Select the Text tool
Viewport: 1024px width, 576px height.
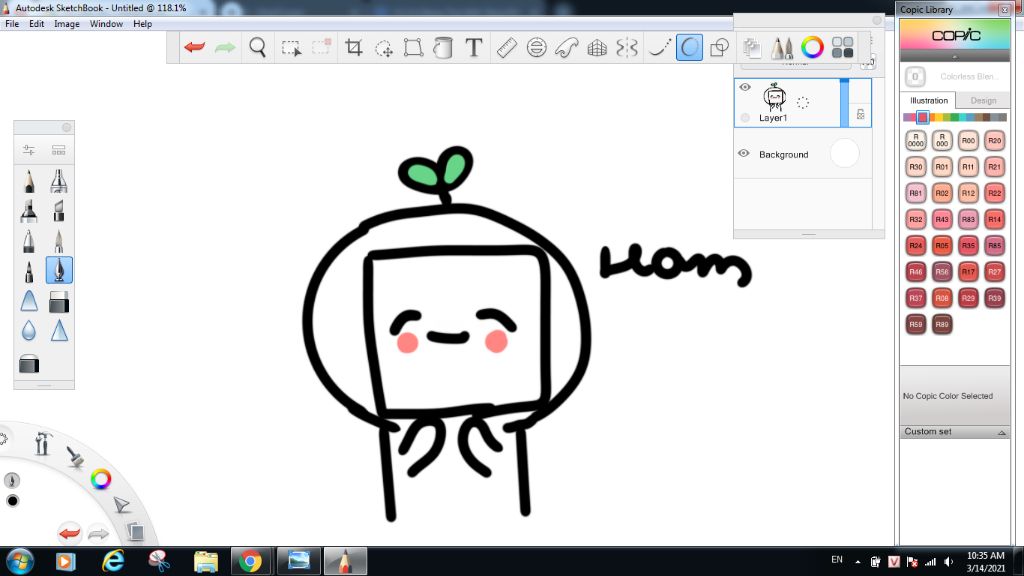473,47
